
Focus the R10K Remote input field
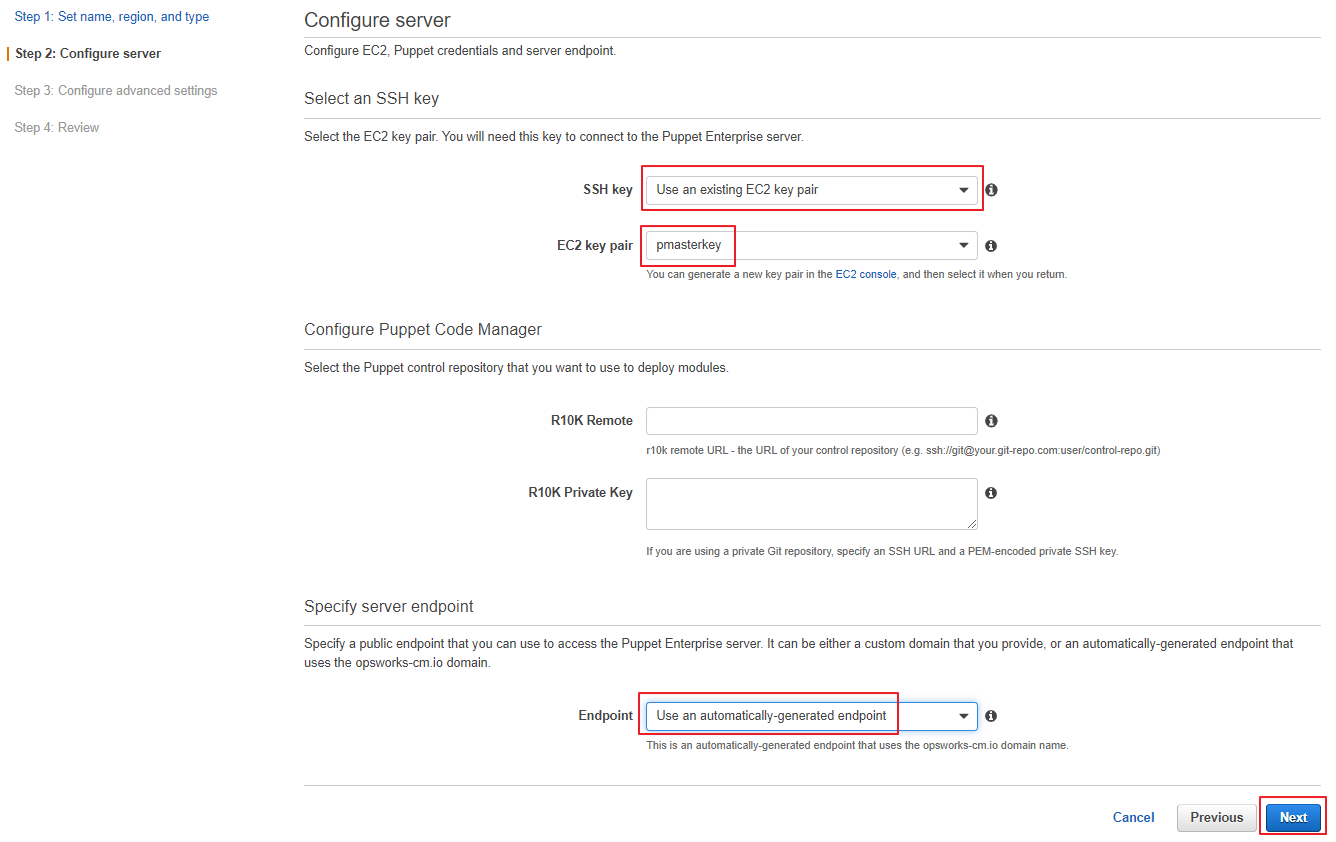[812, 421]
